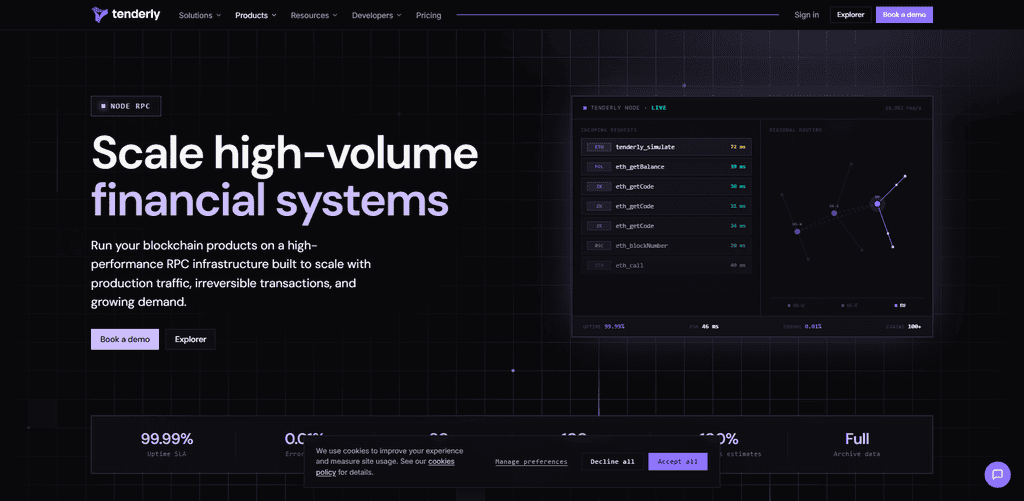1024x501 pixels.
Task: Expand the Solutions menu
Action: point(200,15)
